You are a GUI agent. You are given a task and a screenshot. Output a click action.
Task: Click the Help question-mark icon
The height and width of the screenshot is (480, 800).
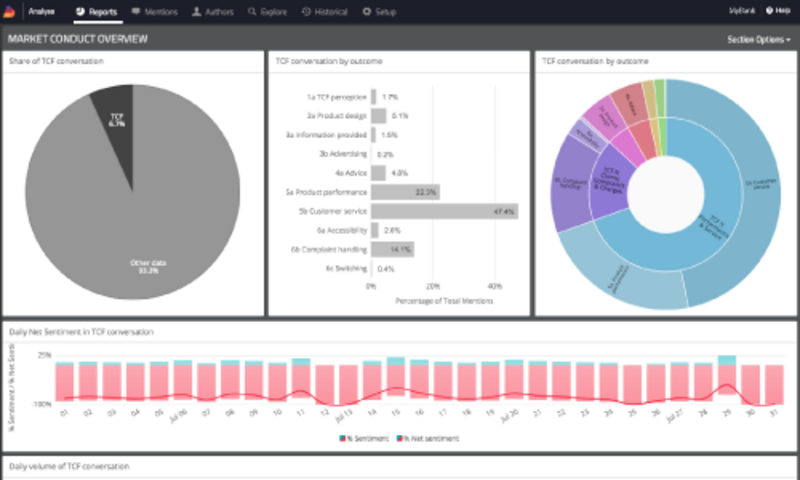769,11
